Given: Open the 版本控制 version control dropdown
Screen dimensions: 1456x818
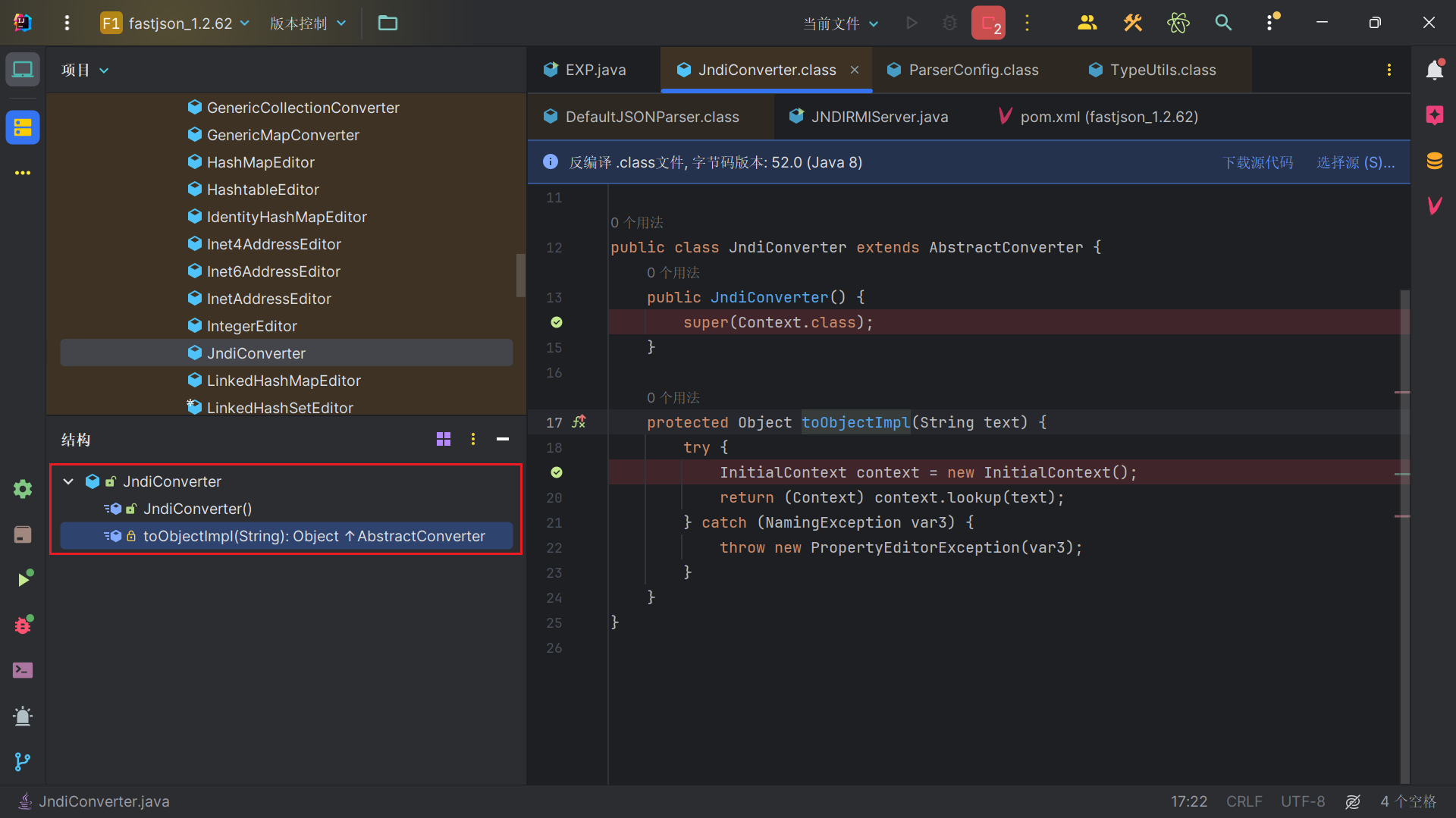Looking at the screenshot, I should (308, 23).
